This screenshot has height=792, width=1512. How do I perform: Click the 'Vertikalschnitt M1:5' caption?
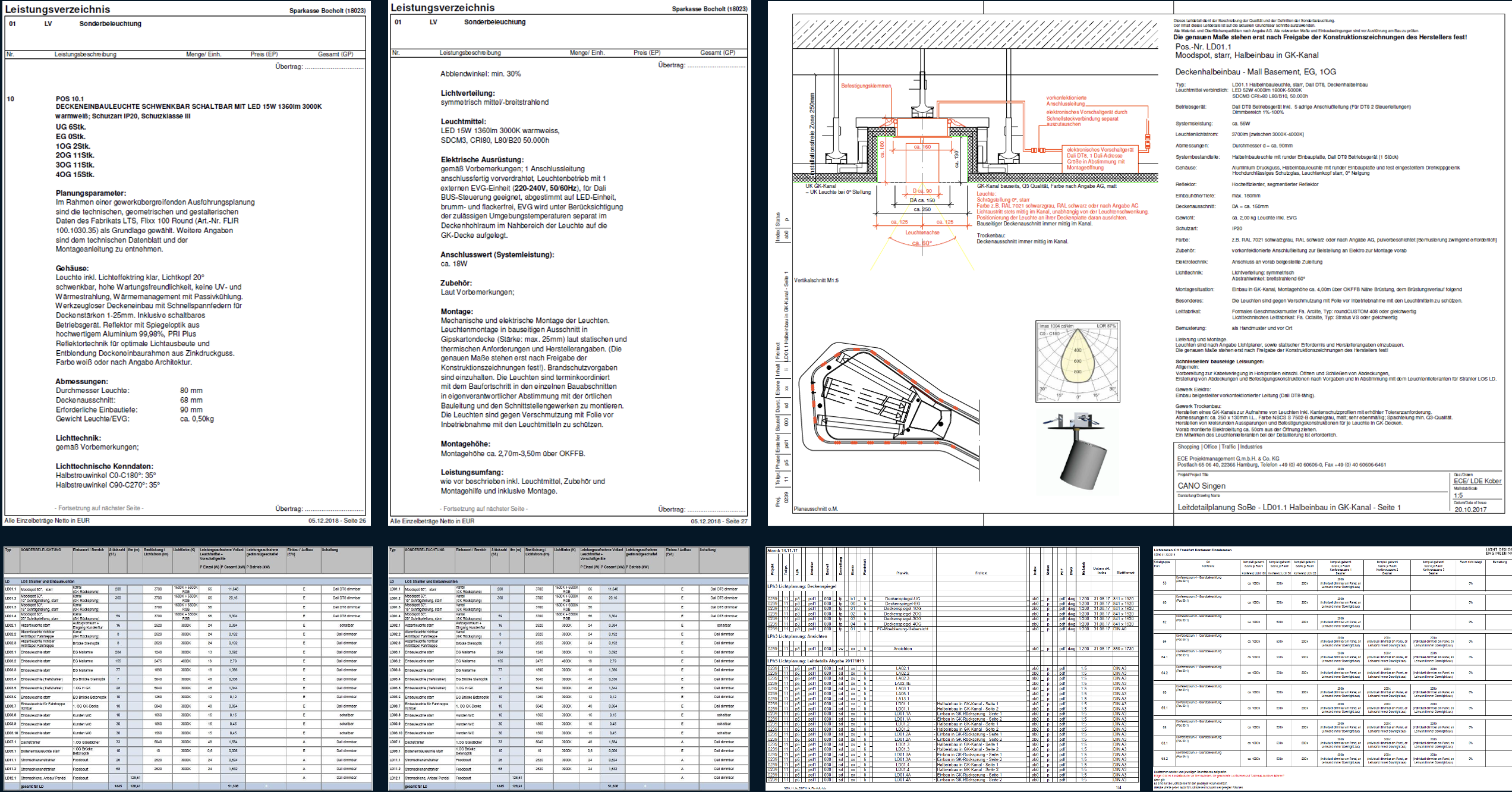816,280
